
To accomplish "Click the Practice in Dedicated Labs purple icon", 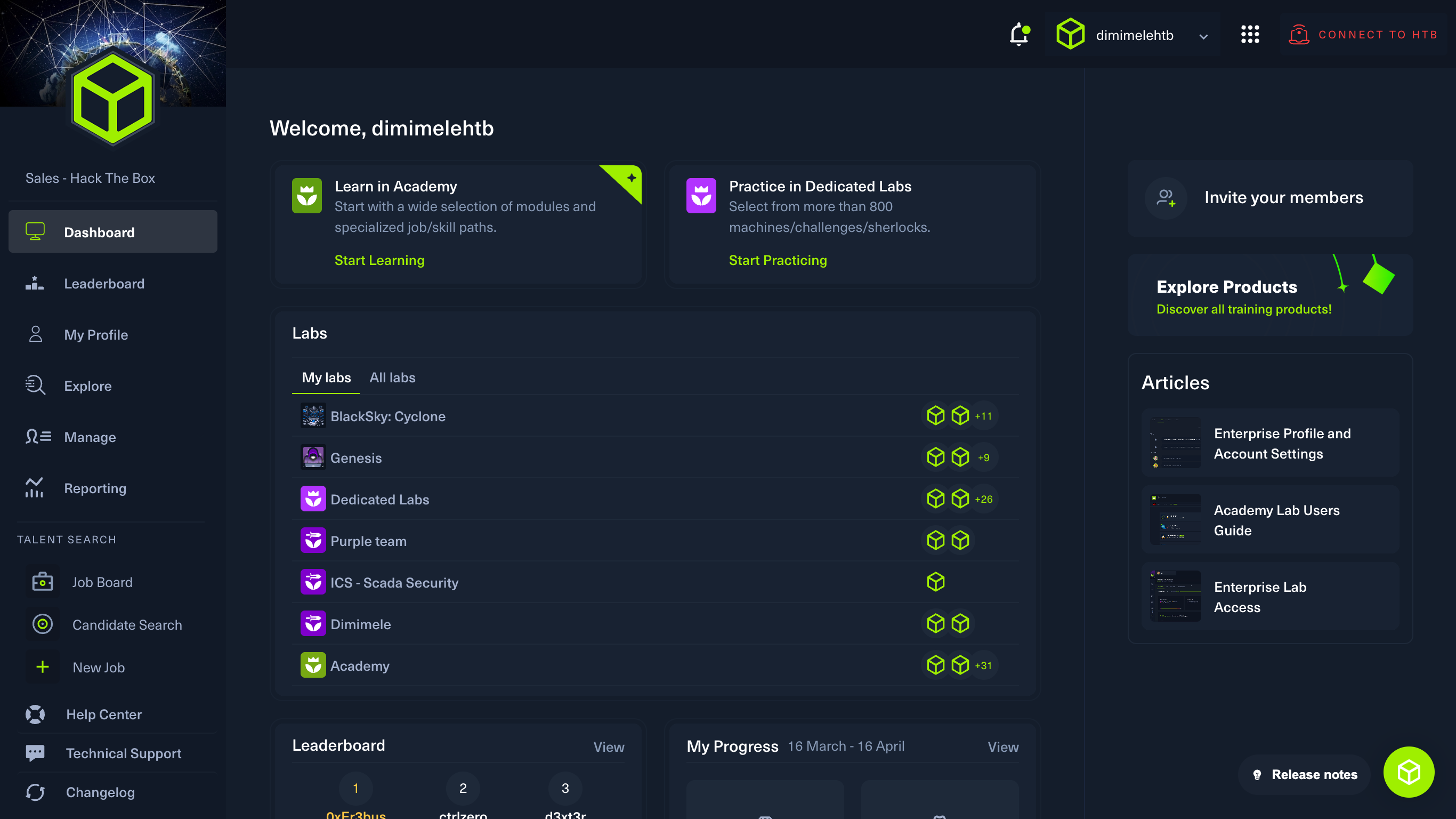I will coord(701,196).
